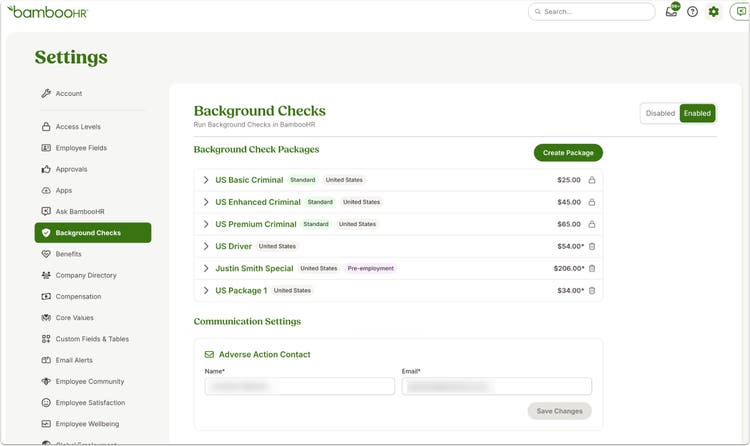750x446 pixels.
Task: Click the $25.00 price
Action: [x=569, y=180]
